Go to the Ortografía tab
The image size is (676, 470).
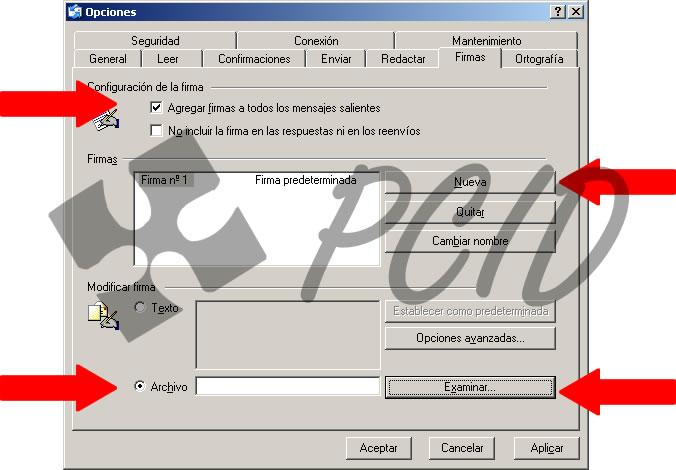(x=539, y=59)
